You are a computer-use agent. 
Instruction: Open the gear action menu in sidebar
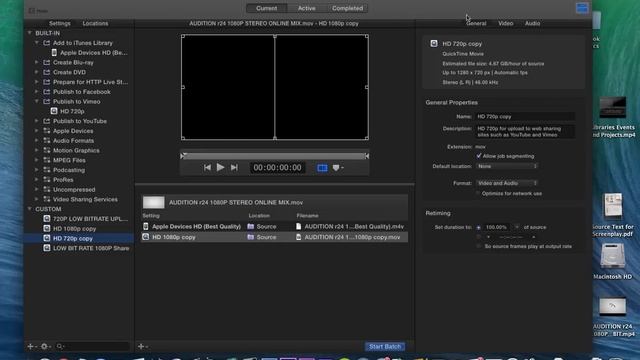(x=45, y=347)
